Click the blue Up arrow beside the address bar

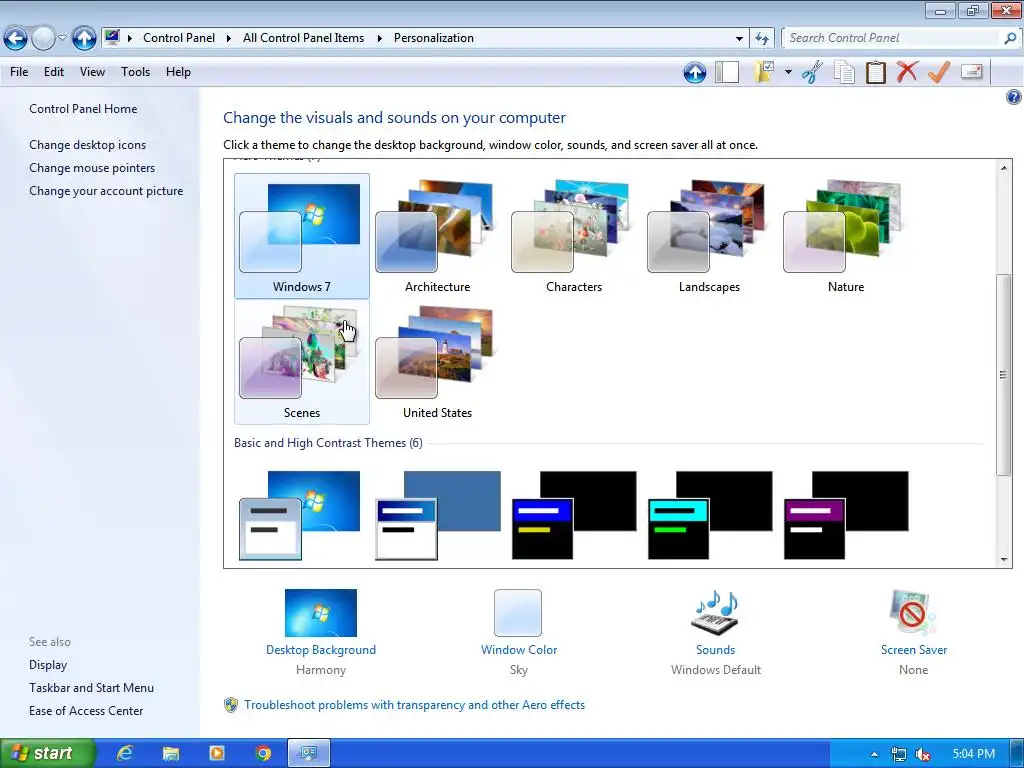pos(84,39)
